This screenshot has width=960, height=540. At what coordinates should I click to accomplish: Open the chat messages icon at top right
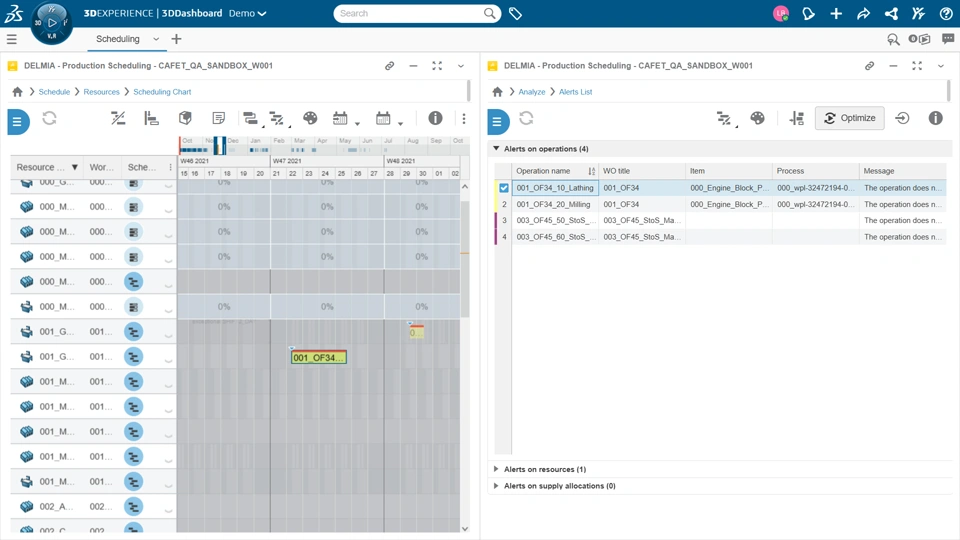tap(948, 39)
